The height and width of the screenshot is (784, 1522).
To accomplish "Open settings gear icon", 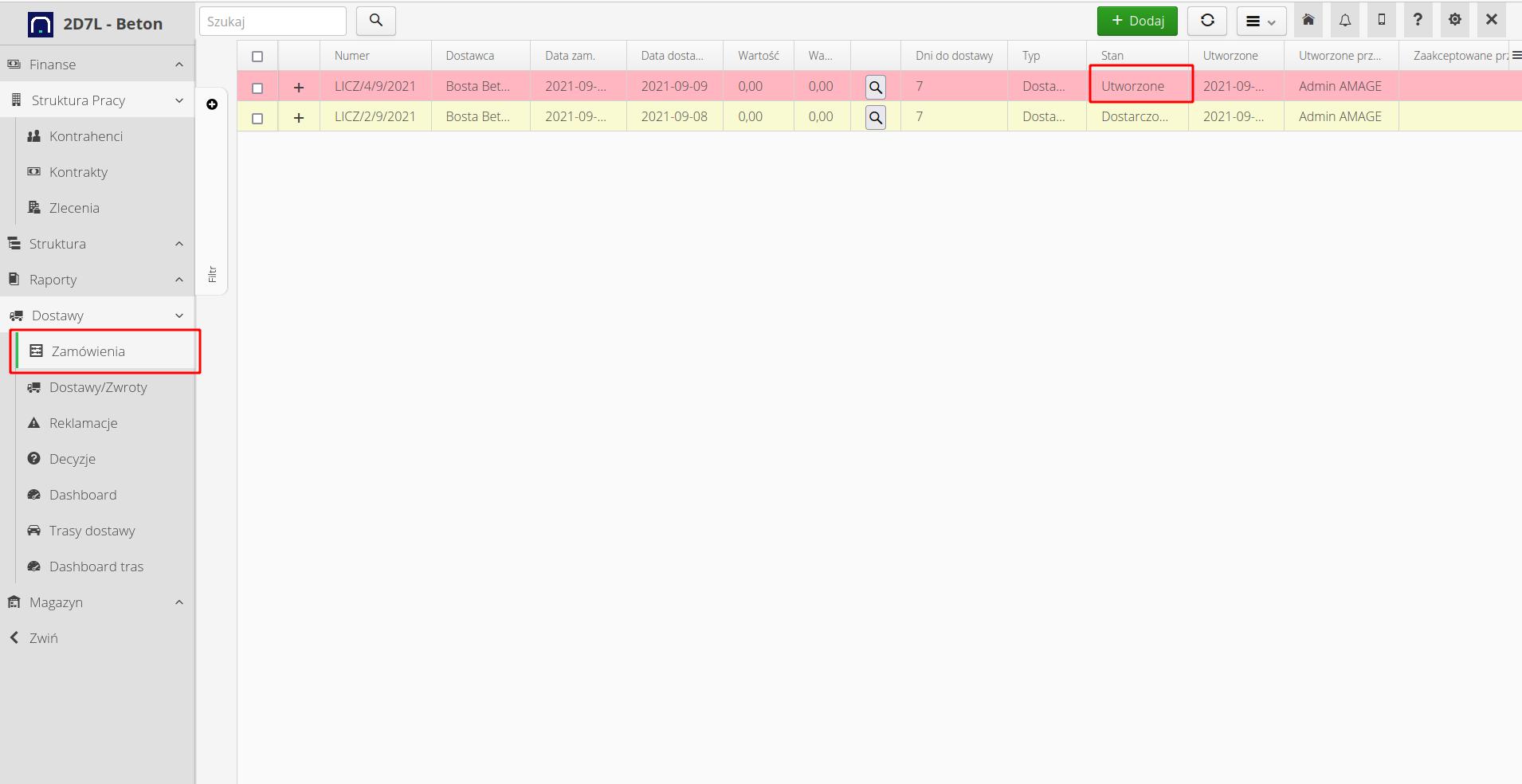I will tap(1454, 21).
